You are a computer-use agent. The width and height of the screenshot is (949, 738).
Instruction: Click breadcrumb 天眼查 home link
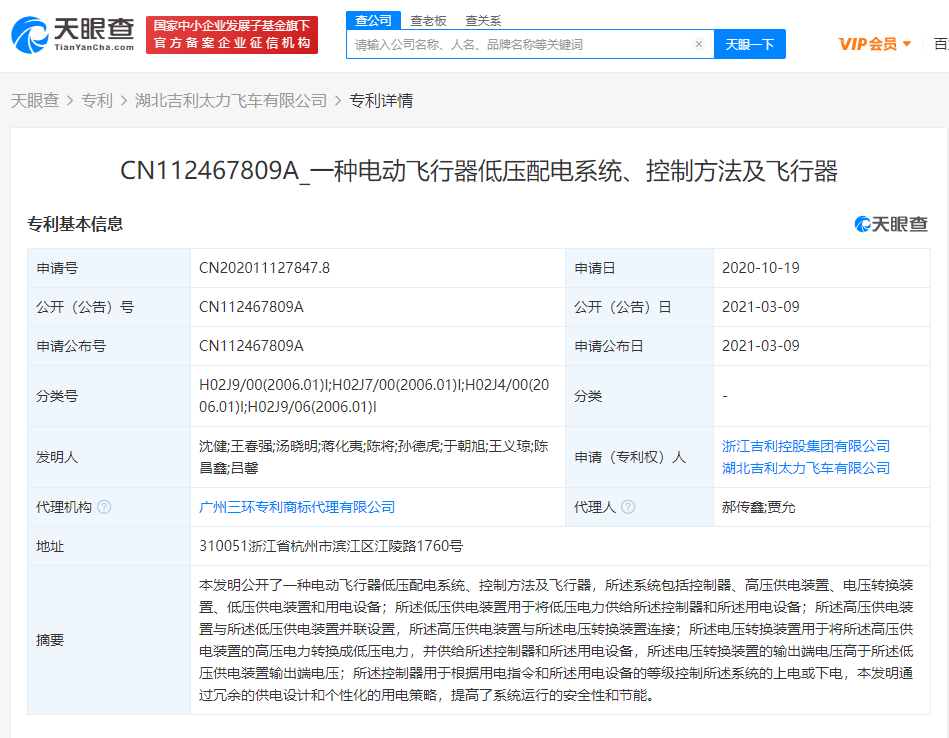point(35,100)
